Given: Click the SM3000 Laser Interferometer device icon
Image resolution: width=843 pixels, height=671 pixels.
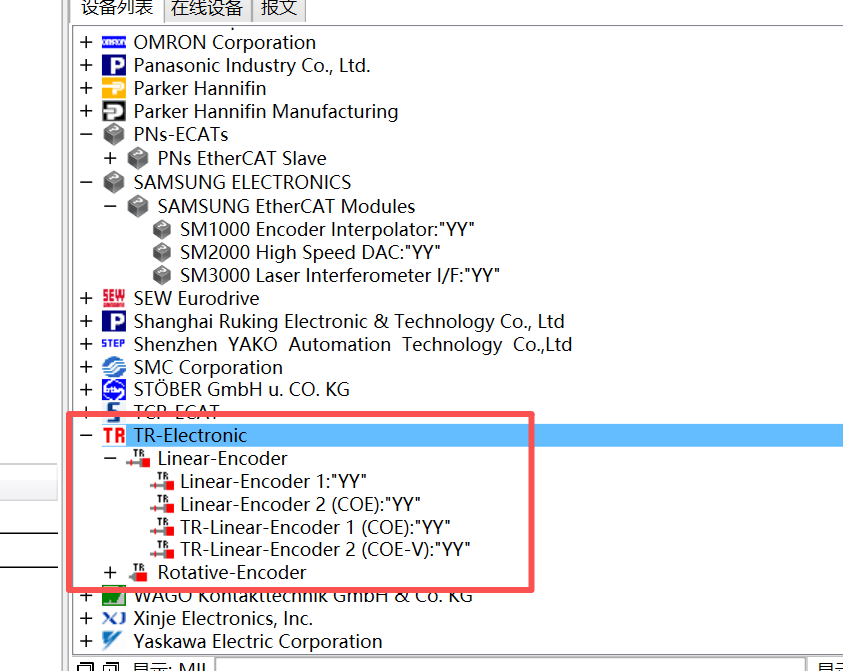Looking at the screenshot, I should tap(162, 275).
